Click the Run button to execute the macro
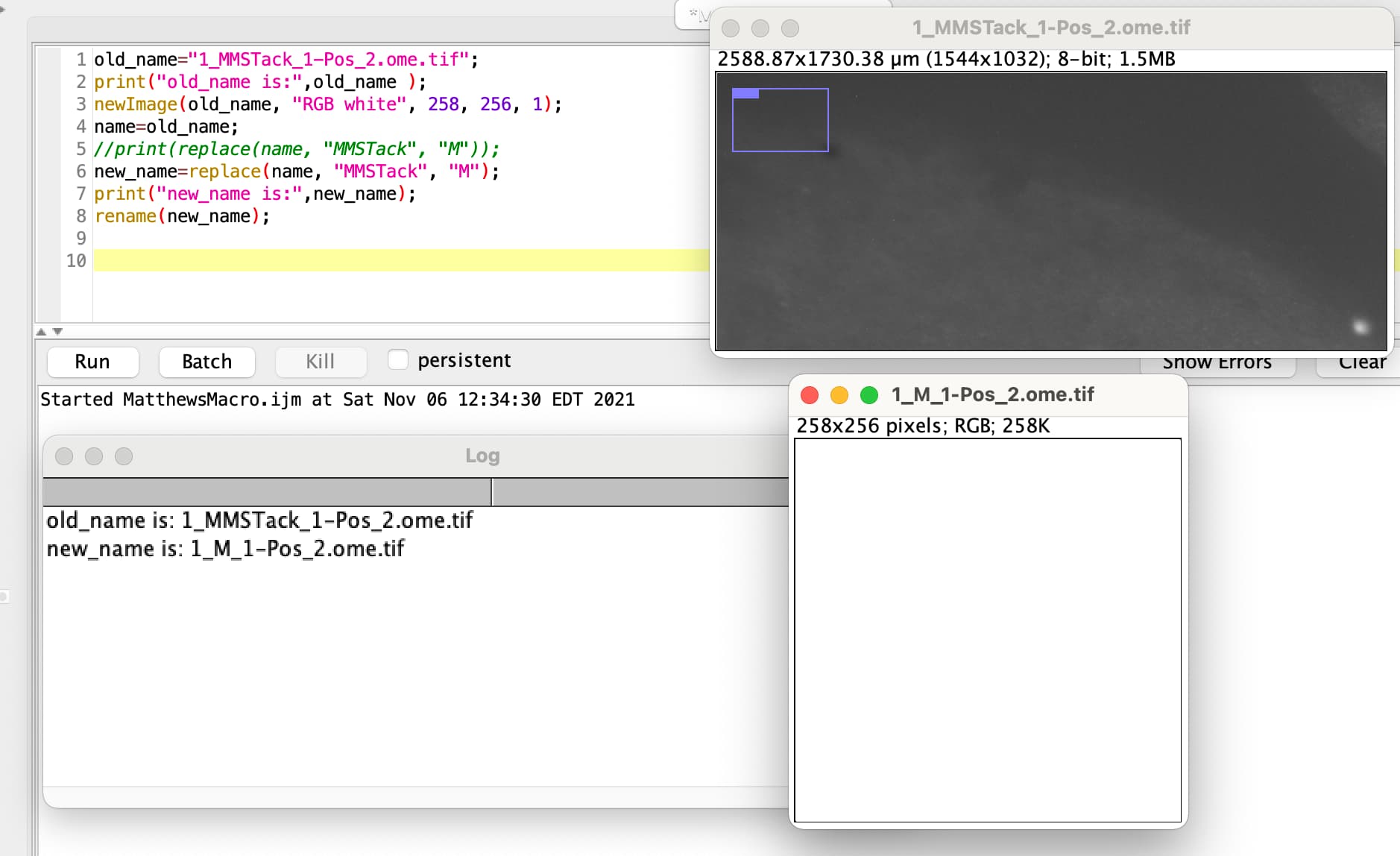 tap(92, 362)
